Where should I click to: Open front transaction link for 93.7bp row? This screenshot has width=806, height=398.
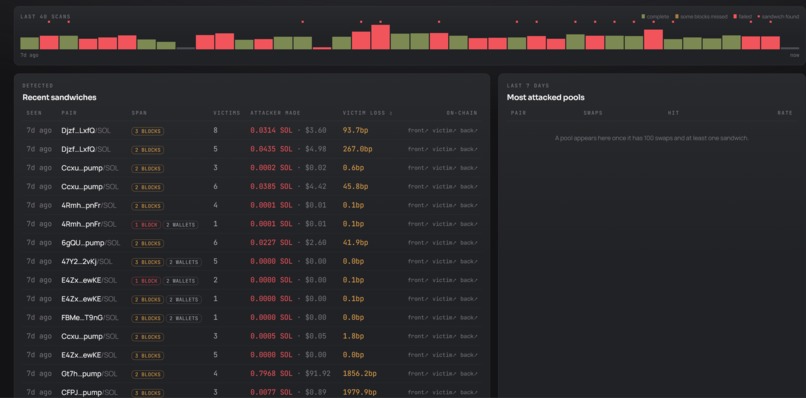pos(417,131)
